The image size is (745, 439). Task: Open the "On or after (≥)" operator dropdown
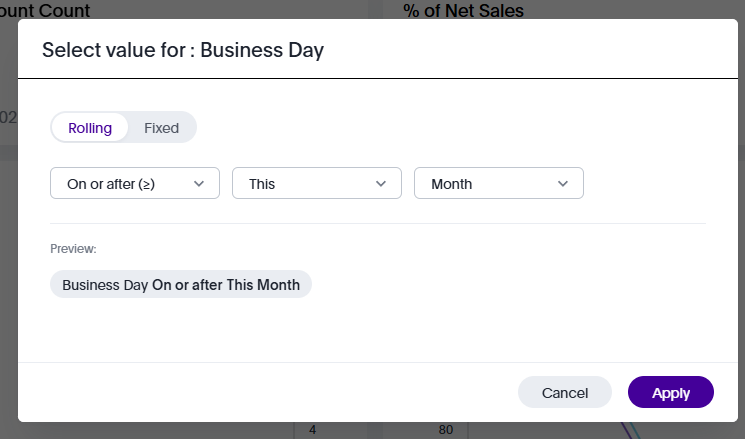[134, 184]
